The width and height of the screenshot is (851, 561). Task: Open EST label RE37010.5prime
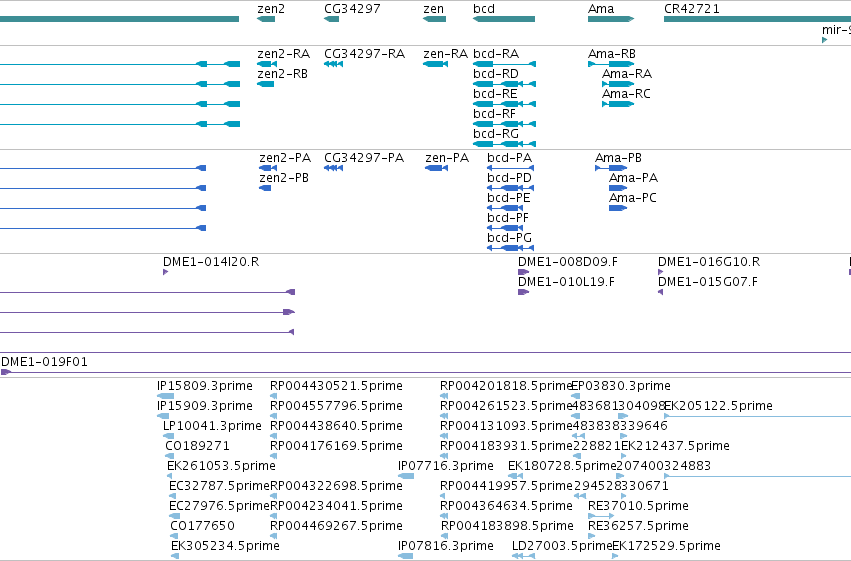pos(638,506)
